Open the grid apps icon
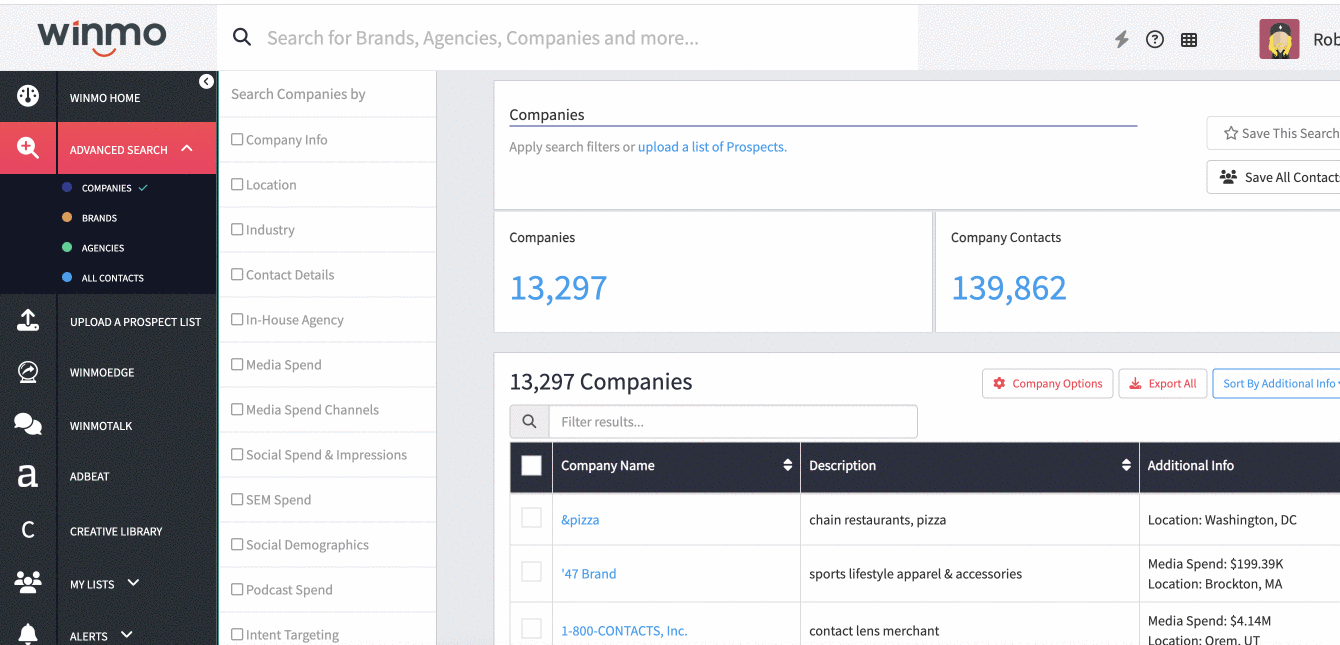 click(1189, 40)
